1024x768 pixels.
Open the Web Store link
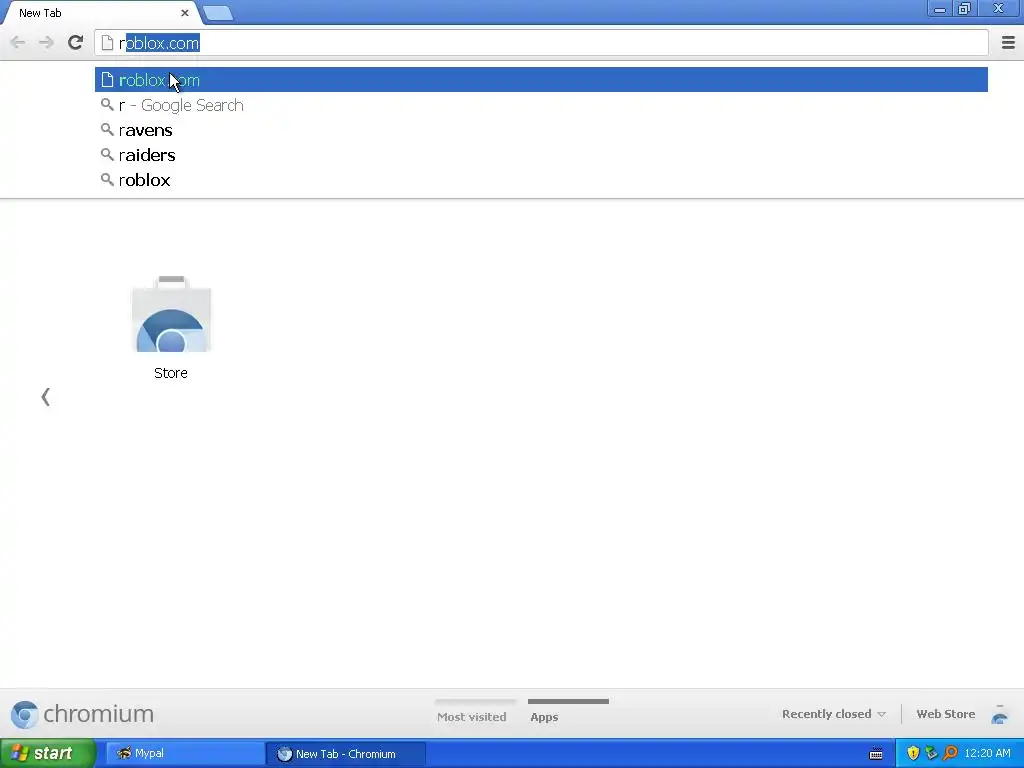click(x=946, y=714)
